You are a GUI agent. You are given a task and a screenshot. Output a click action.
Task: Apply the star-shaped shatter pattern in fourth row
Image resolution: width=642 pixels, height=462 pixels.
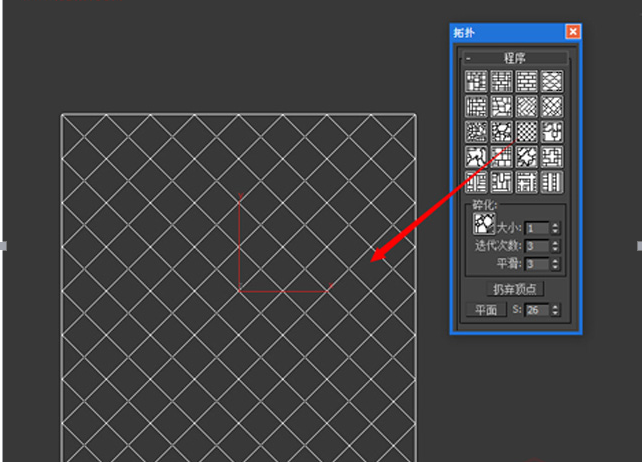click(x=527, y=157)
